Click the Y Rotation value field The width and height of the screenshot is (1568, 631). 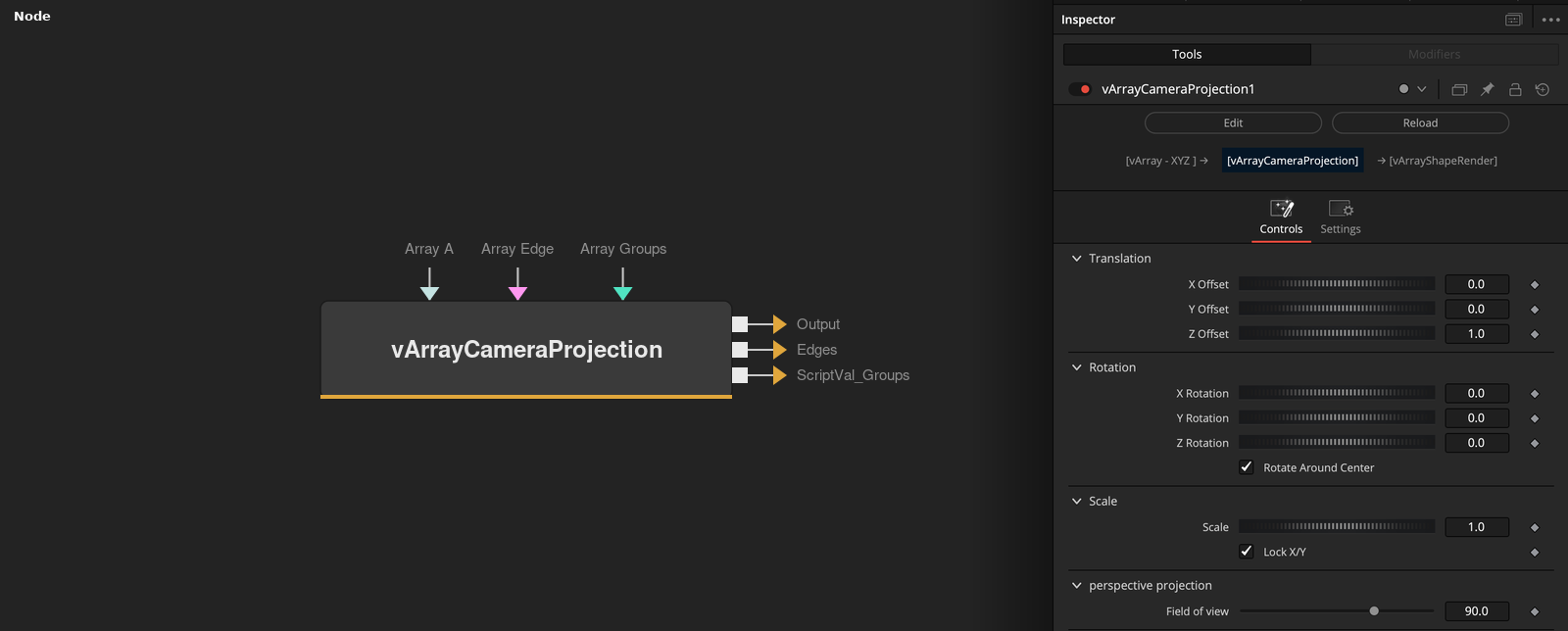(1477, 418)
